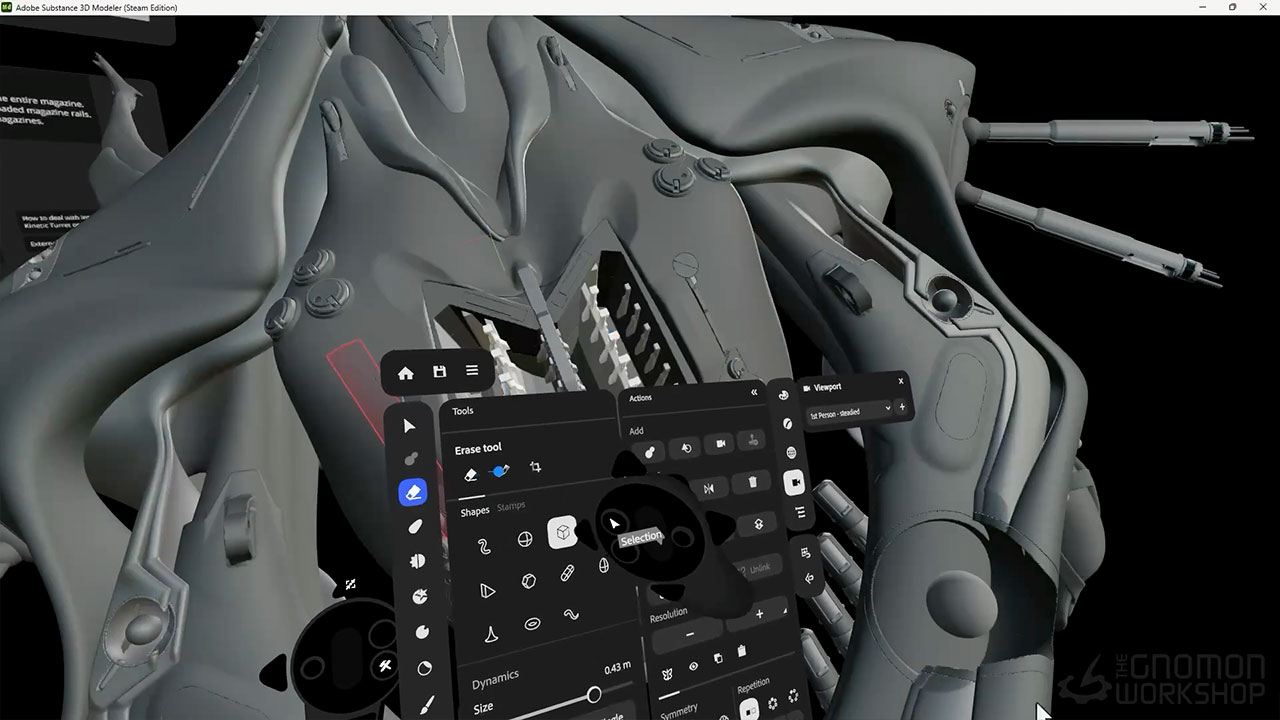Choose the sphere shape
Image resolution: width=1280 pixels, height=720 pixels.
[x=524, y=540]
